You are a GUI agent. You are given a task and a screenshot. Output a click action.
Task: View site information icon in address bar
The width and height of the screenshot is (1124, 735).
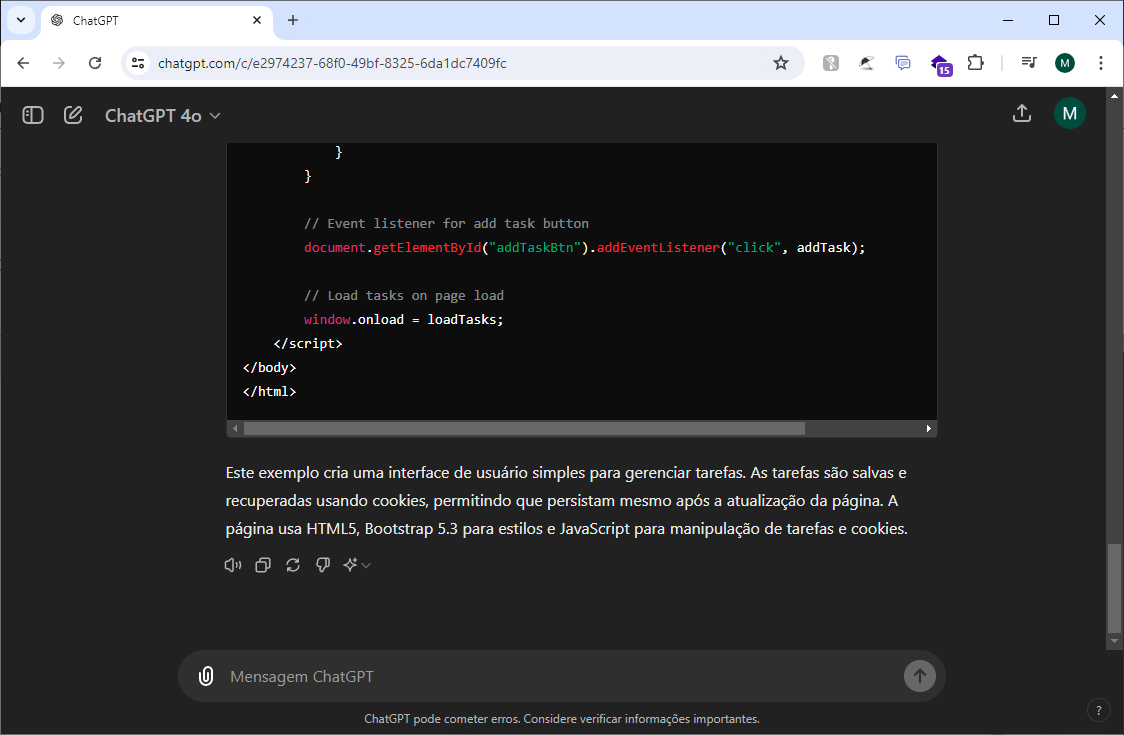(x=138, y=63)
